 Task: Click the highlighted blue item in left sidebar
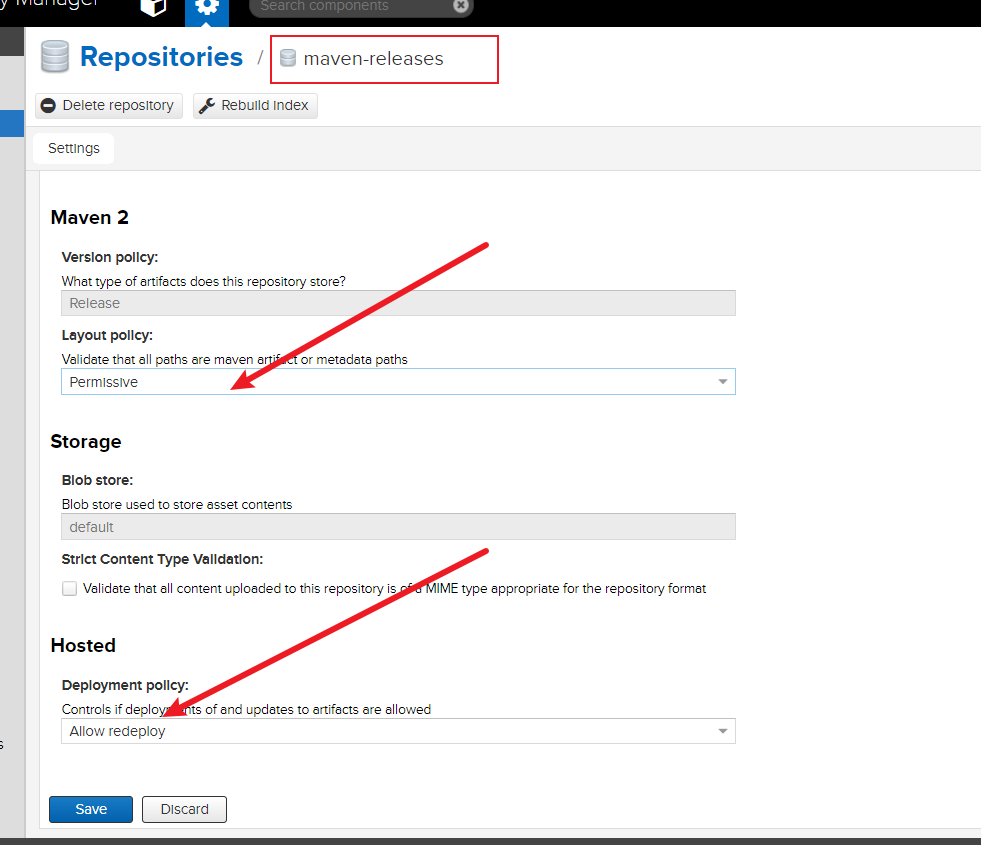pos(12,124)
